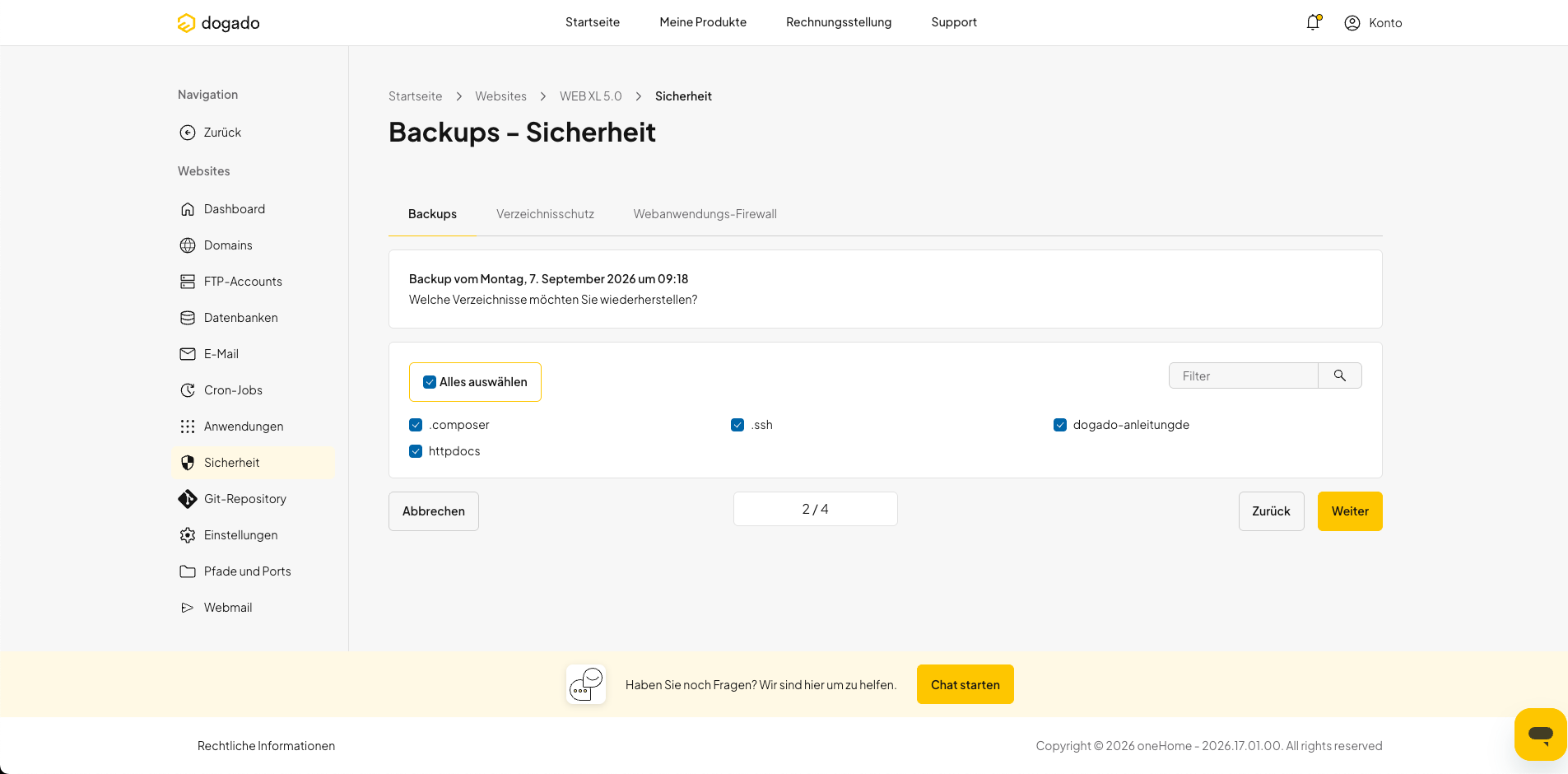Toggle the .composer directory checkbox
Screen dimensions: 1568x774
coord(416,425)
